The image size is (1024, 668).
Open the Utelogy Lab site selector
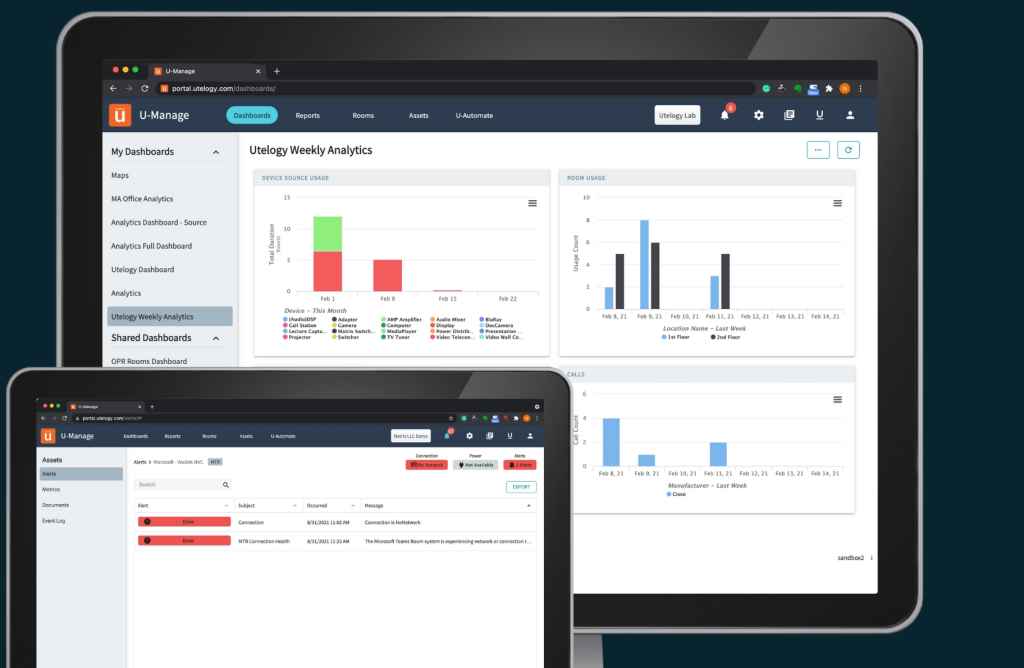coord(677,115)
